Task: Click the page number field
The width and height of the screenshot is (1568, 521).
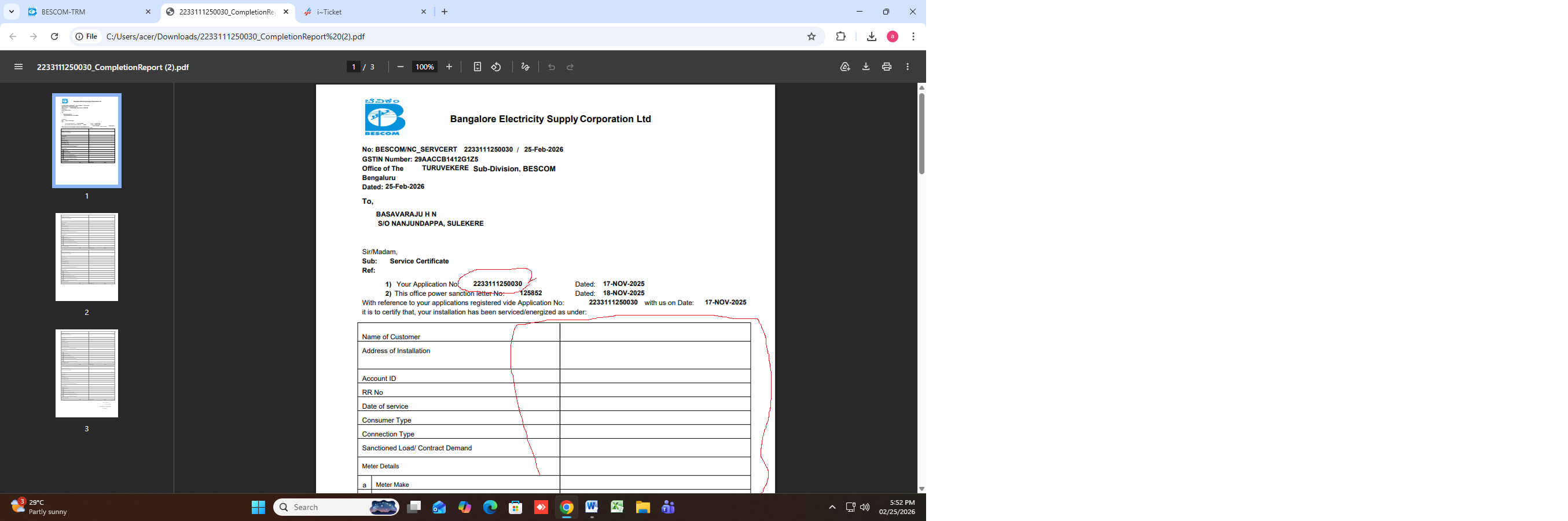Action: 353,67
